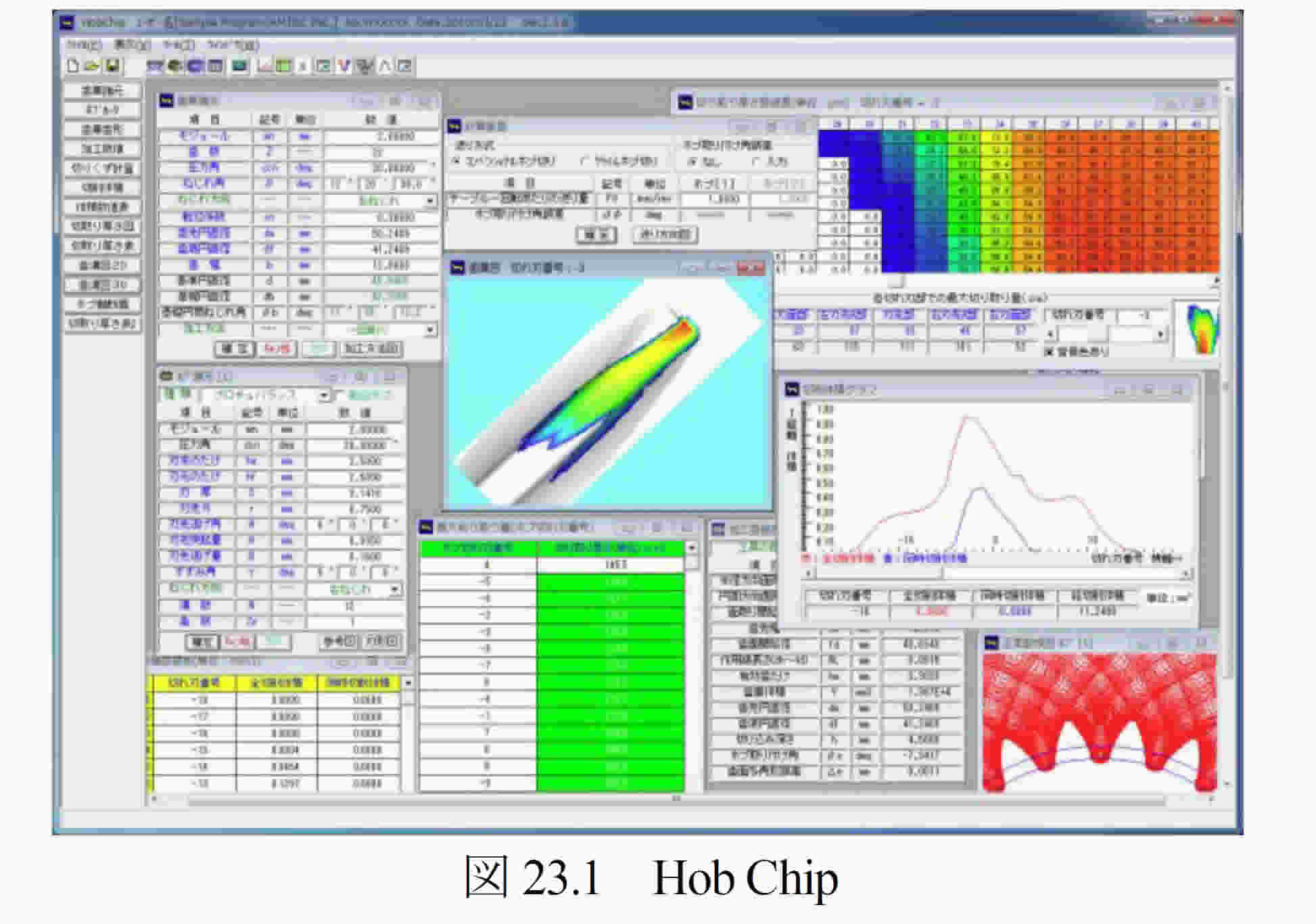Click the Save floppy disk icon
Image resolution: width=1316 pixels, height=924 pixels.
pyautogui.click(x=112, y=66)
